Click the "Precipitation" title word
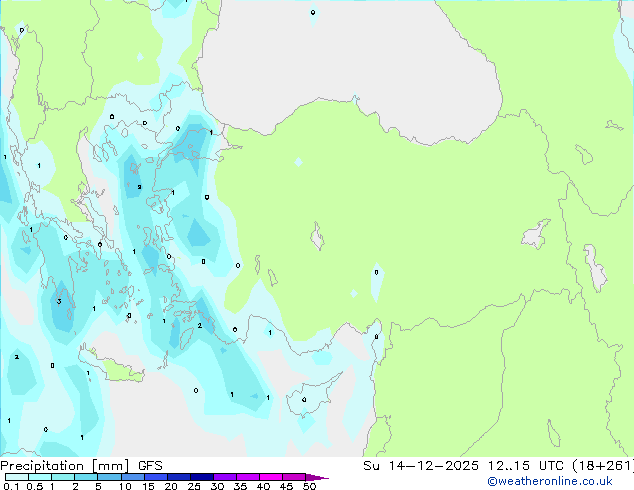The height and width of the screenshot is (490, 634). pos(42,466)
